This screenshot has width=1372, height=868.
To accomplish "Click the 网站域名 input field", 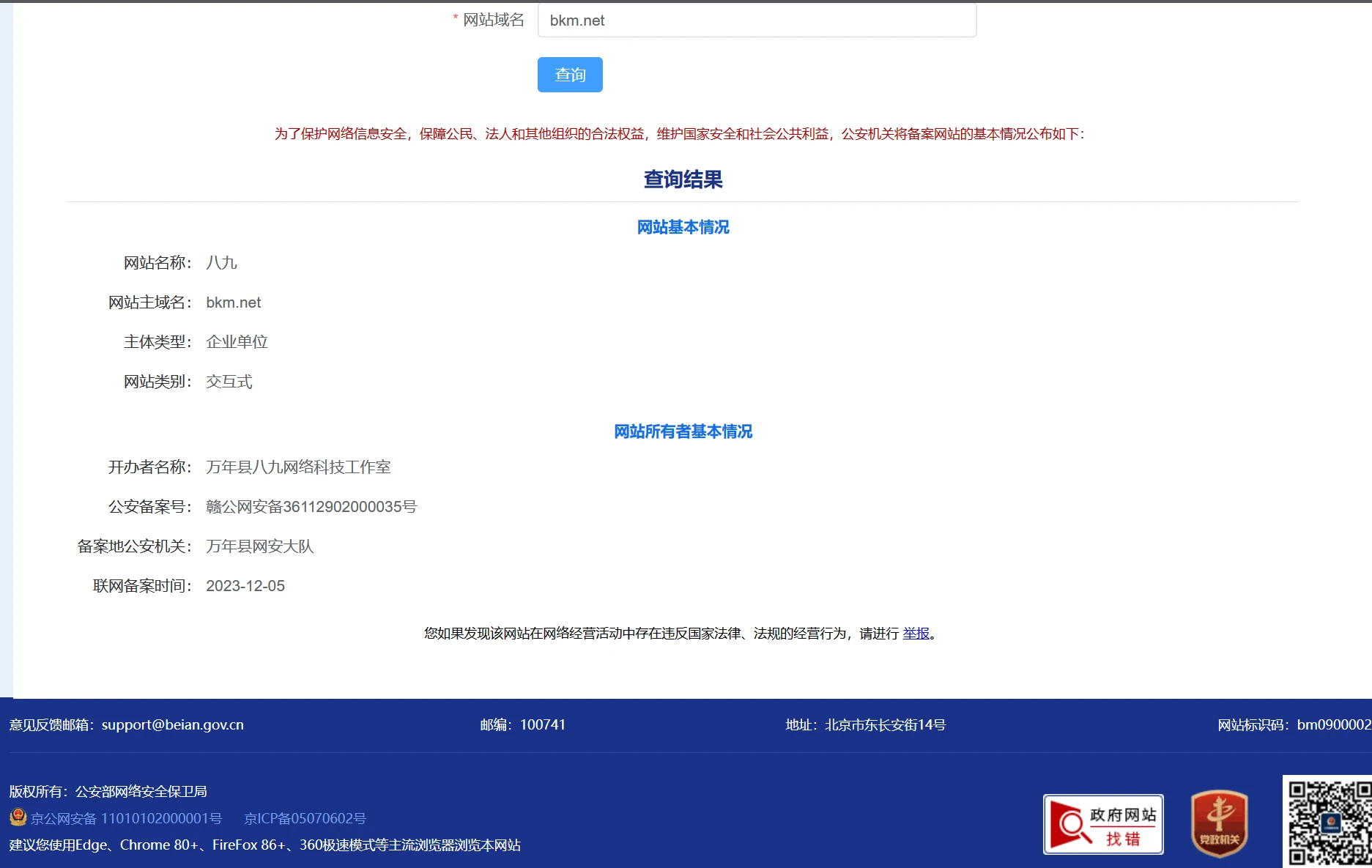I will 756,21.
